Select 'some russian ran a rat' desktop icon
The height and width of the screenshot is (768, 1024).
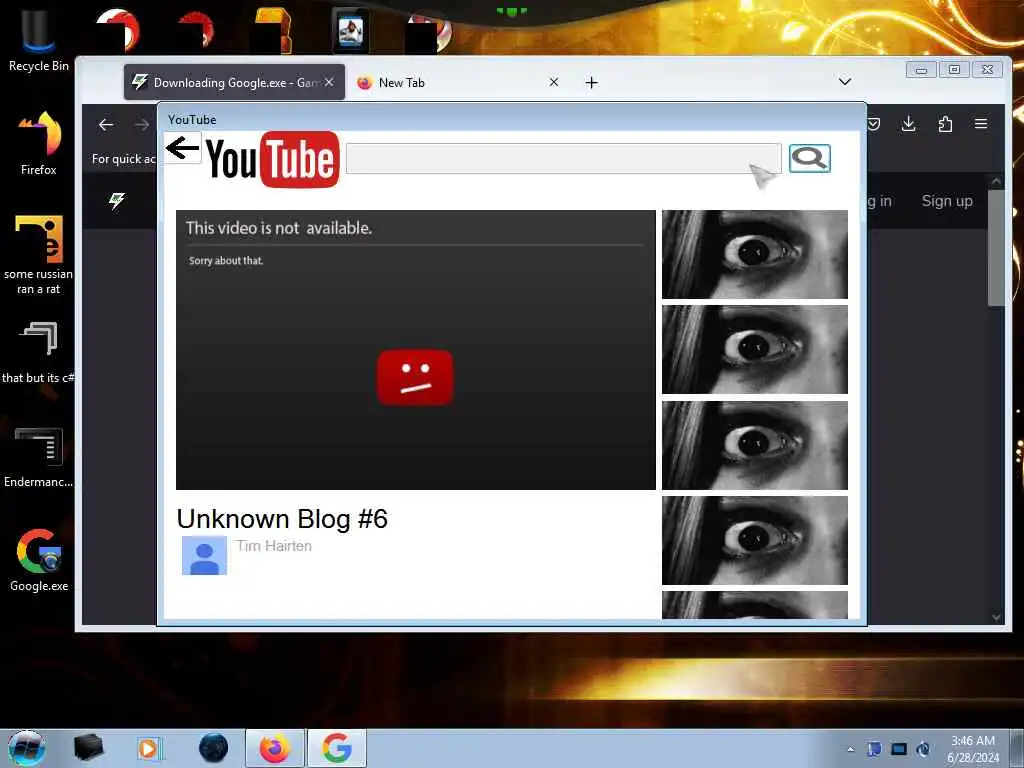click(39, 255)
